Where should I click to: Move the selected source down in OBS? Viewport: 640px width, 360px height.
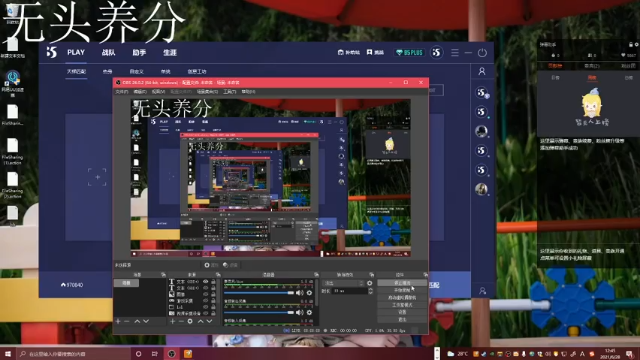(209, 322)
